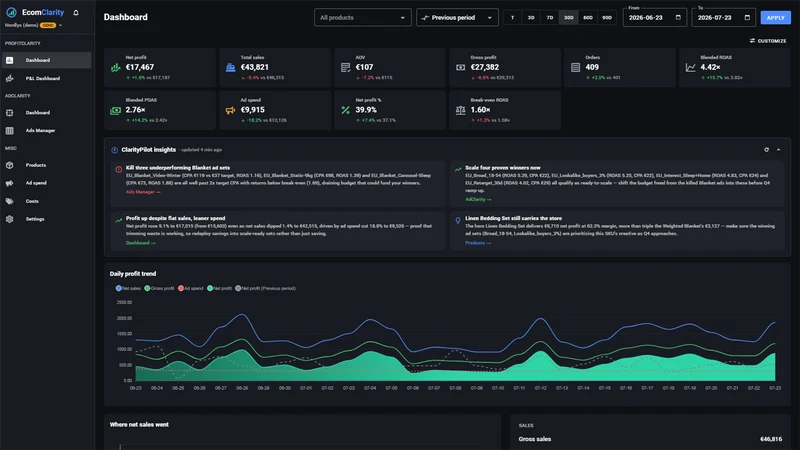Click the AdClarity Dashboard sidebar icon
The height and width of the screenshot is (450, 800).
(x=10, y=113)
